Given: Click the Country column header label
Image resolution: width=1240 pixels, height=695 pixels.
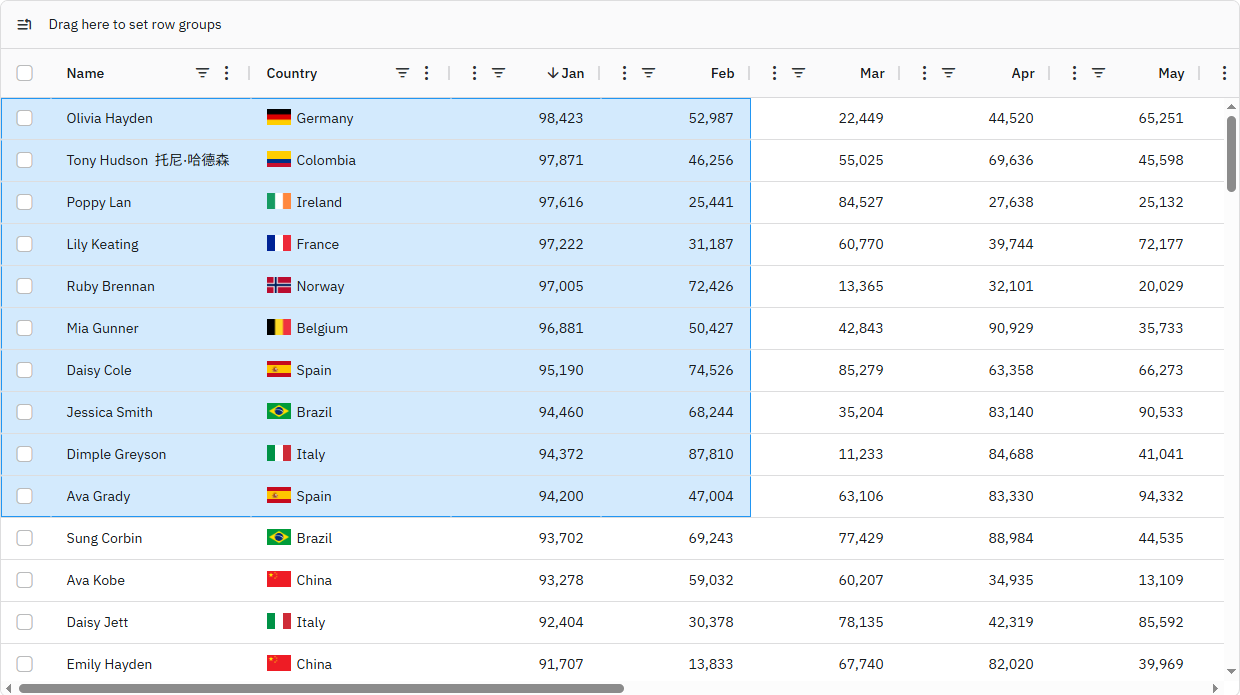Looking at the screenshot, I should [292, 73].
